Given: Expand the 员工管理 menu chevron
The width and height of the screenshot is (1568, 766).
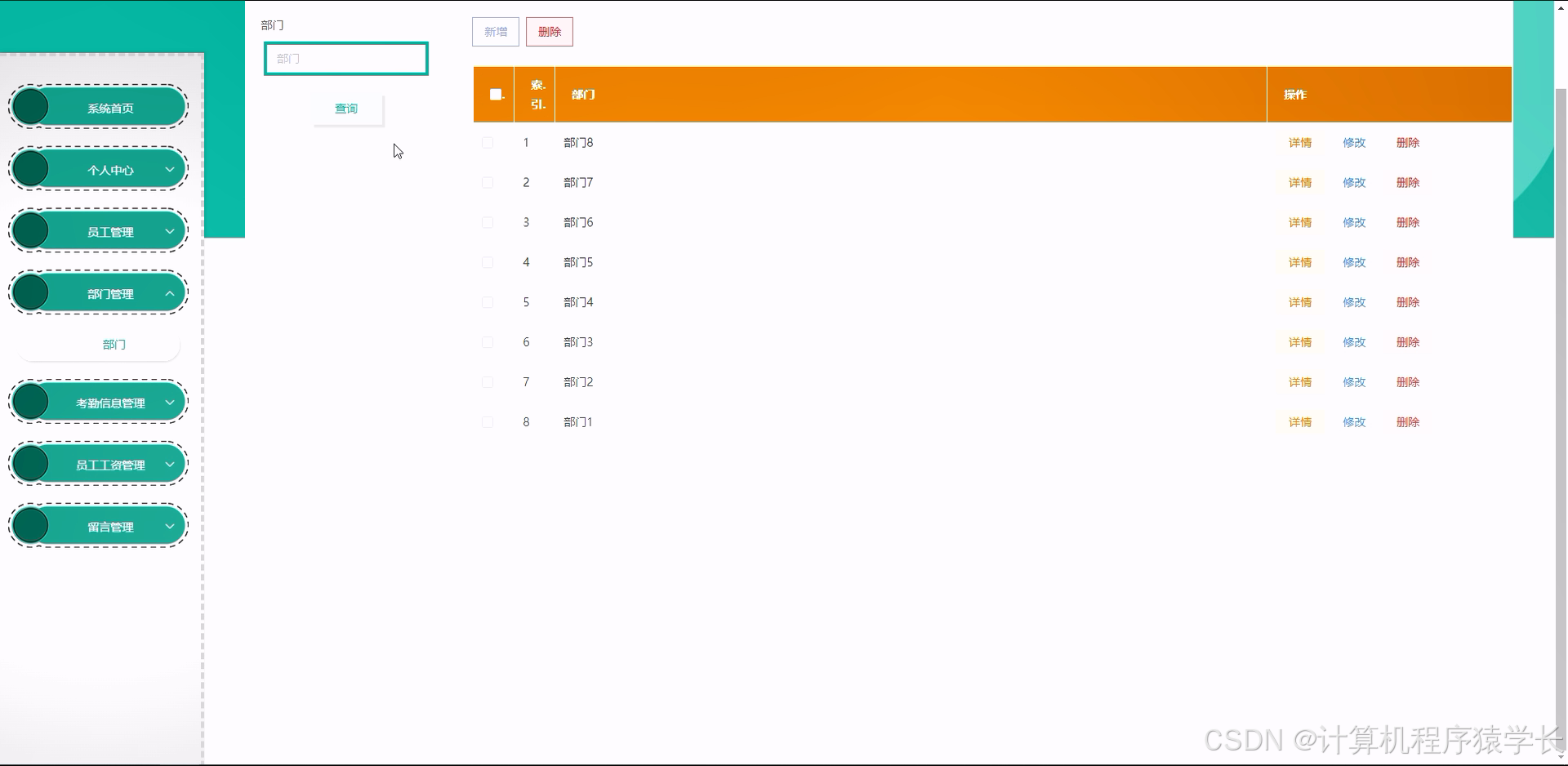Looking at the screenshot, I should [x=170, y=232].
